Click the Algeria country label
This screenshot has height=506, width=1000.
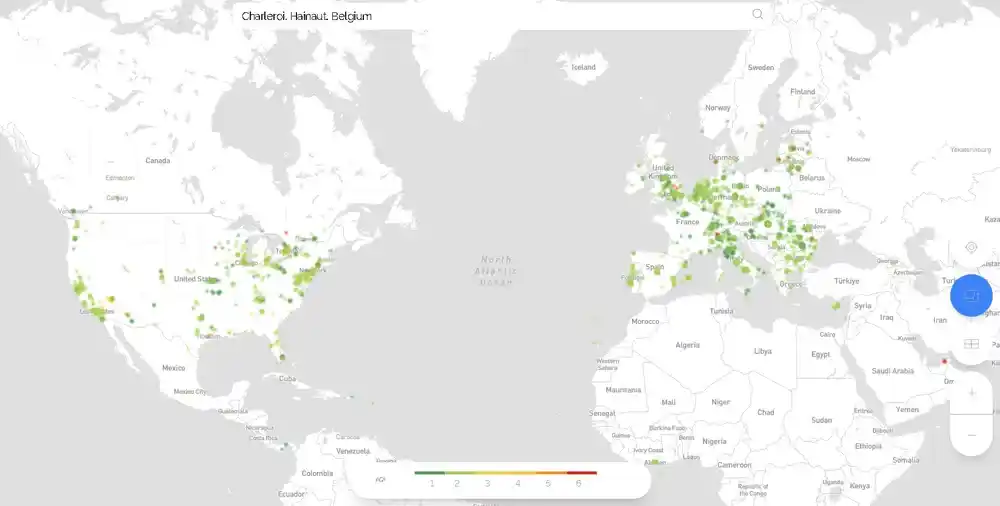pos(688,345)
